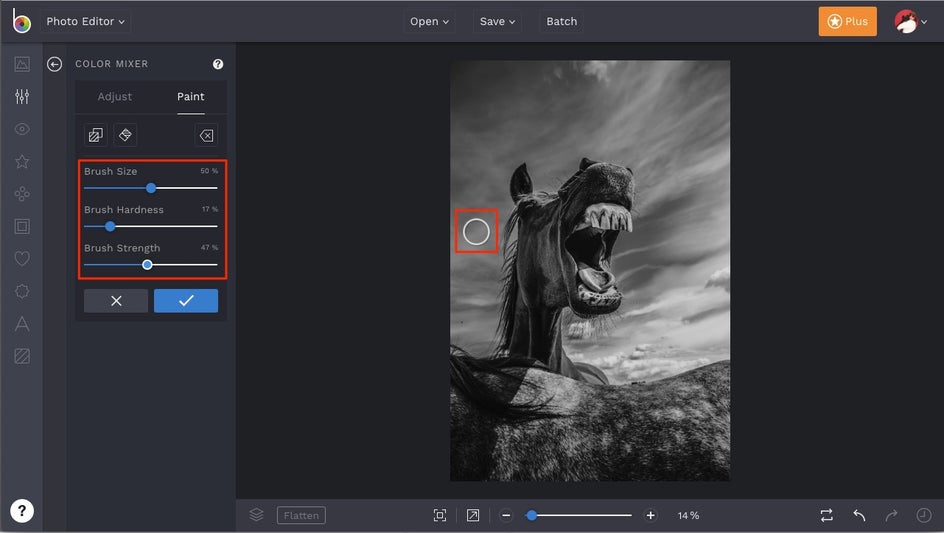Image resolution: width=944 pixels, height=533 pixels.
Task: Open the Artsy flower sidebar icon
Action: [22, 194]
